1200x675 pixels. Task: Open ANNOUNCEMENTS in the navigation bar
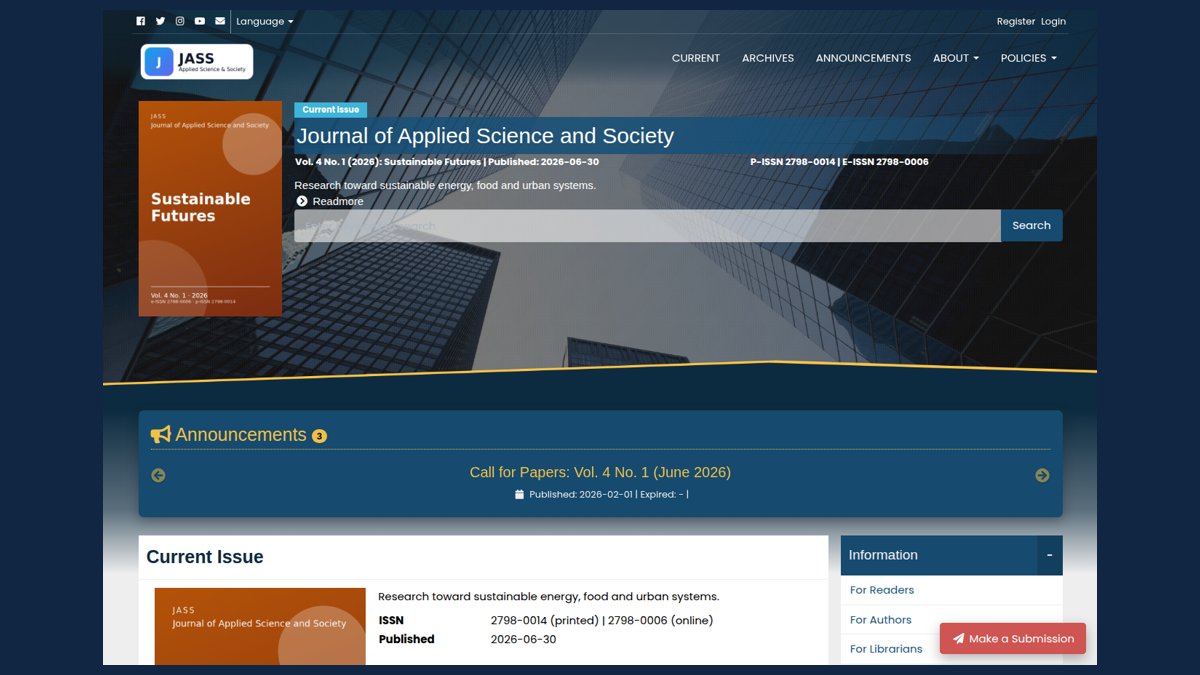coord(863,58)
